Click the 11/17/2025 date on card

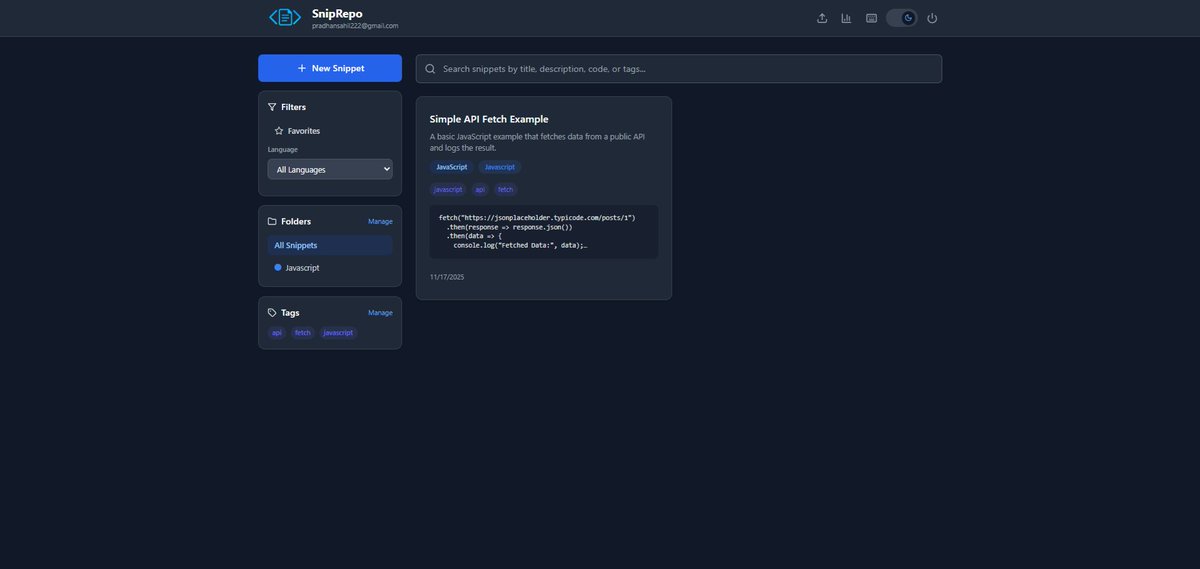pos(447,277)
